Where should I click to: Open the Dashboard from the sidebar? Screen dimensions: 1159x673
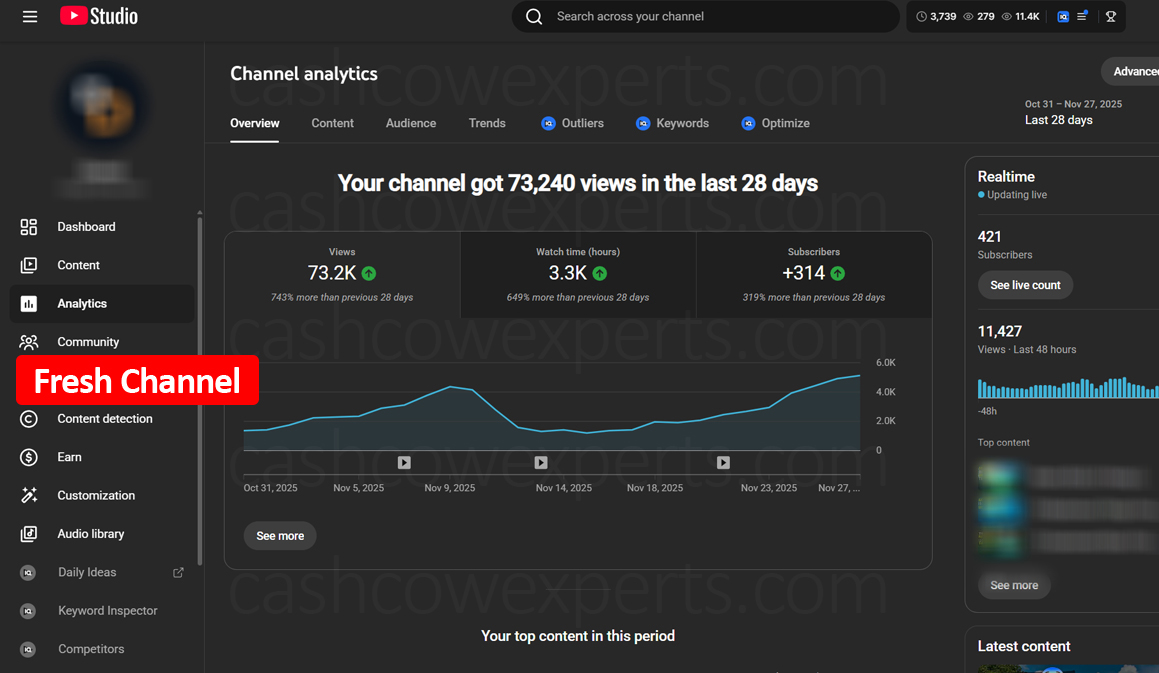pyautogui.click(x=86, y=227)
